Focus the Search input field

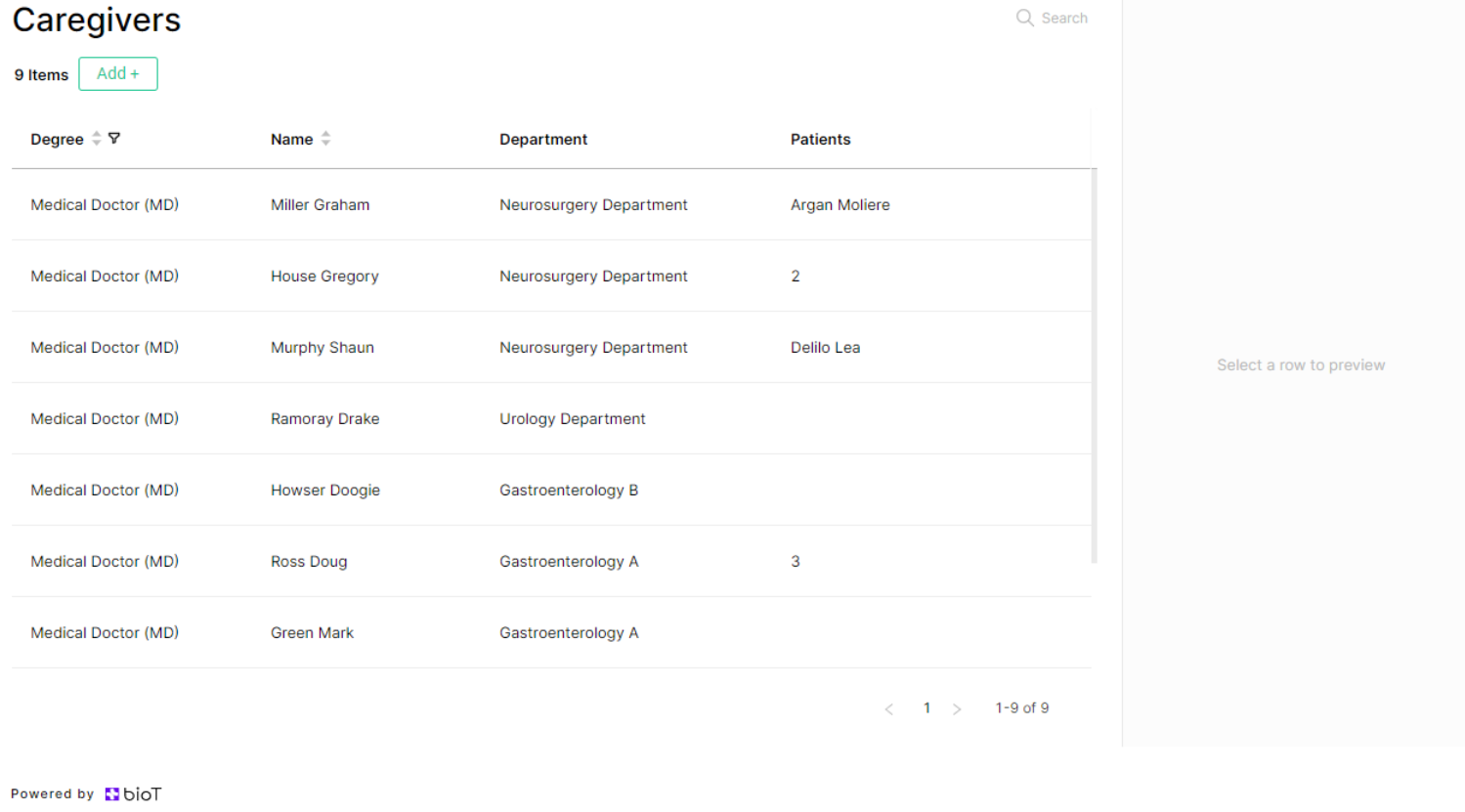click(1064, 18)
